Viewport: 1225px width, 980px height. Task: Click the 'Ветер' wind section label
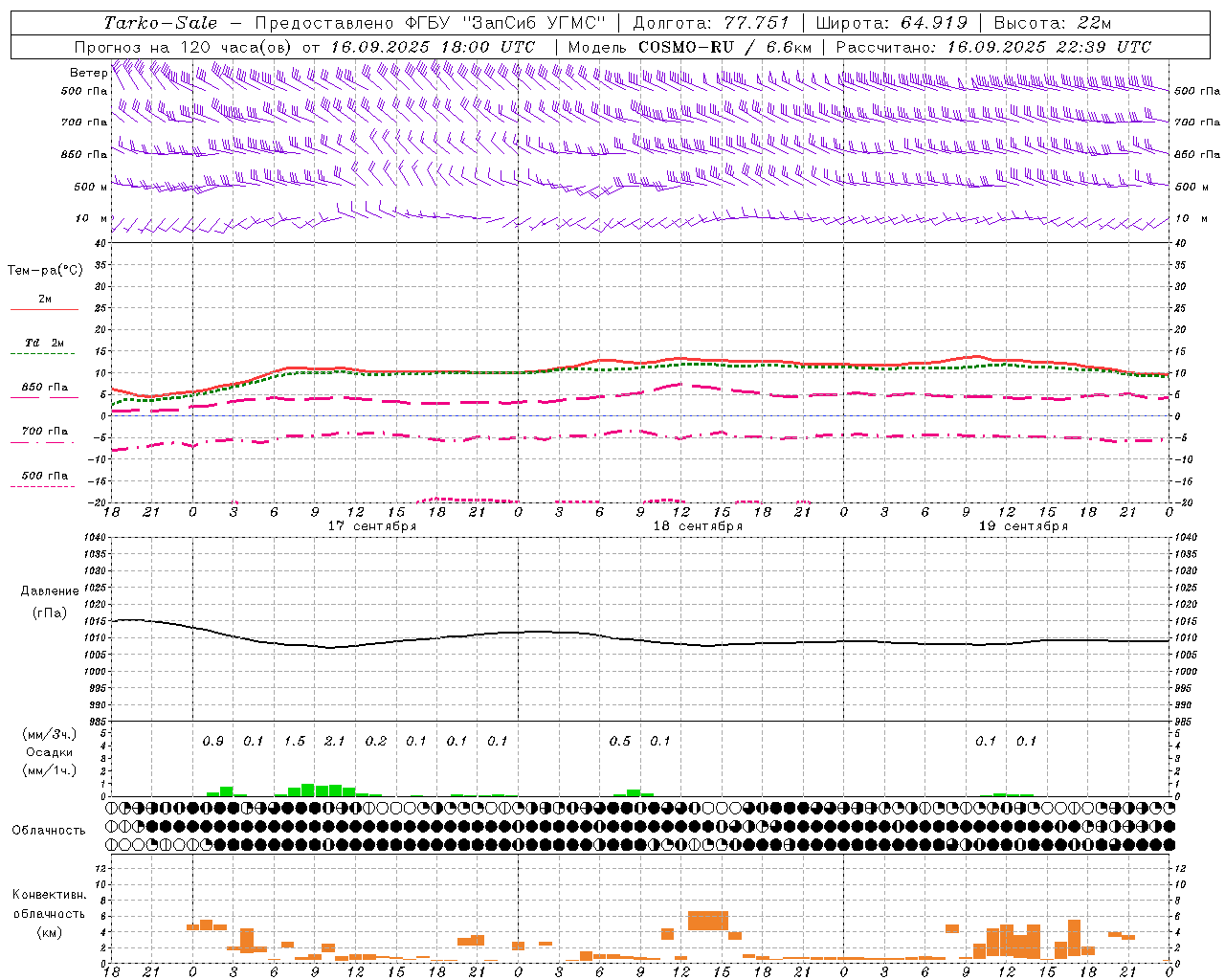tap(88, 73)
